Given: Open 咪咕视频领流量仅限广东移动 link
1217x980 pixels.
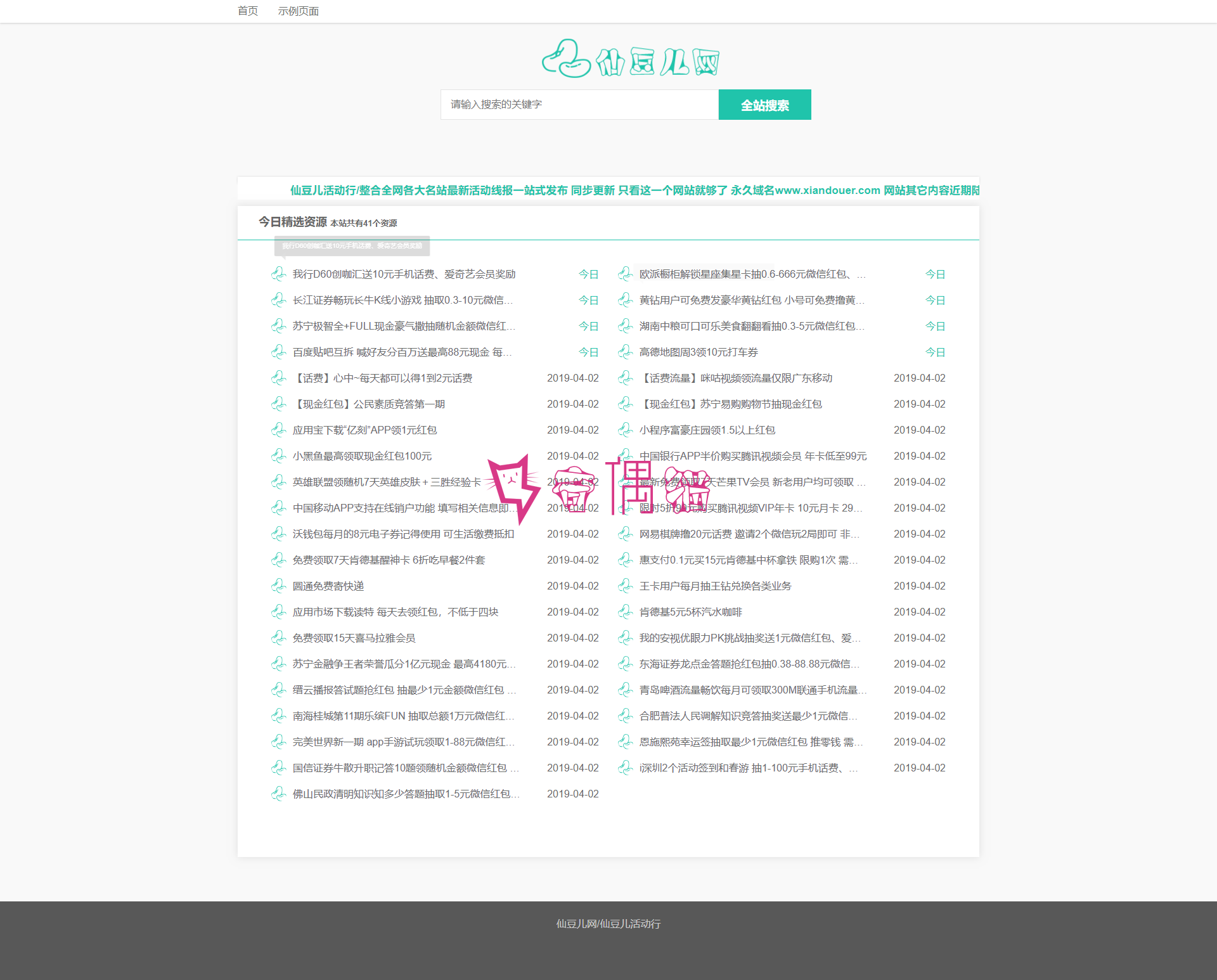Looking at the screenshot, I should tap(736, 378).
